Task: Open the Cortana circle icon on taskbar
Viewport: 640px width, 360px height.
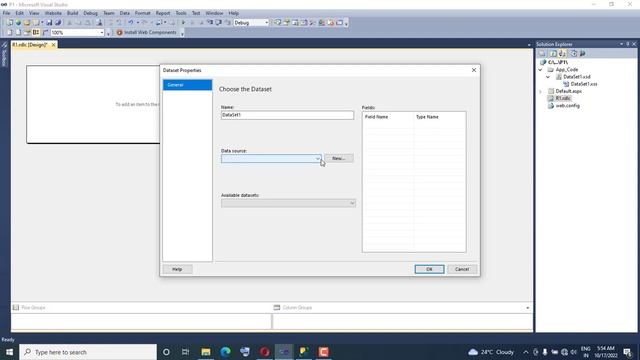Action: pyautogui.click(x=166, y=352)
